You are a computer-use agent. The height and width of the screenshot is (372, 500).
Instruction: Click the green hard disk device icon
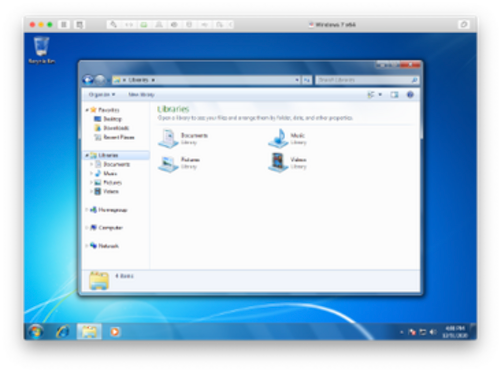[x=144, y=25]
